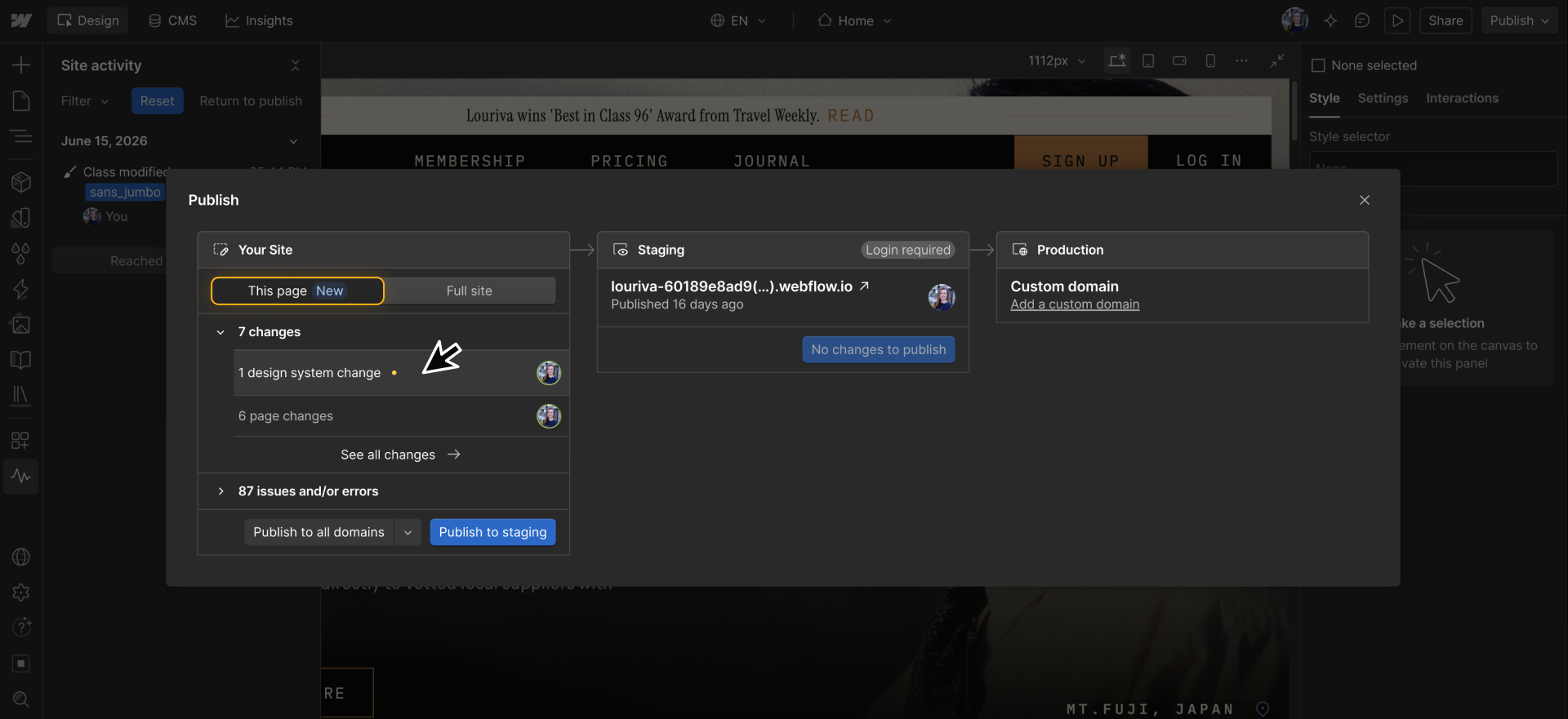Image resolution: width=1568 pixels, height=719 pixels.
Task: Open the Settings tab in right panel
Action: coord(1383,98)
